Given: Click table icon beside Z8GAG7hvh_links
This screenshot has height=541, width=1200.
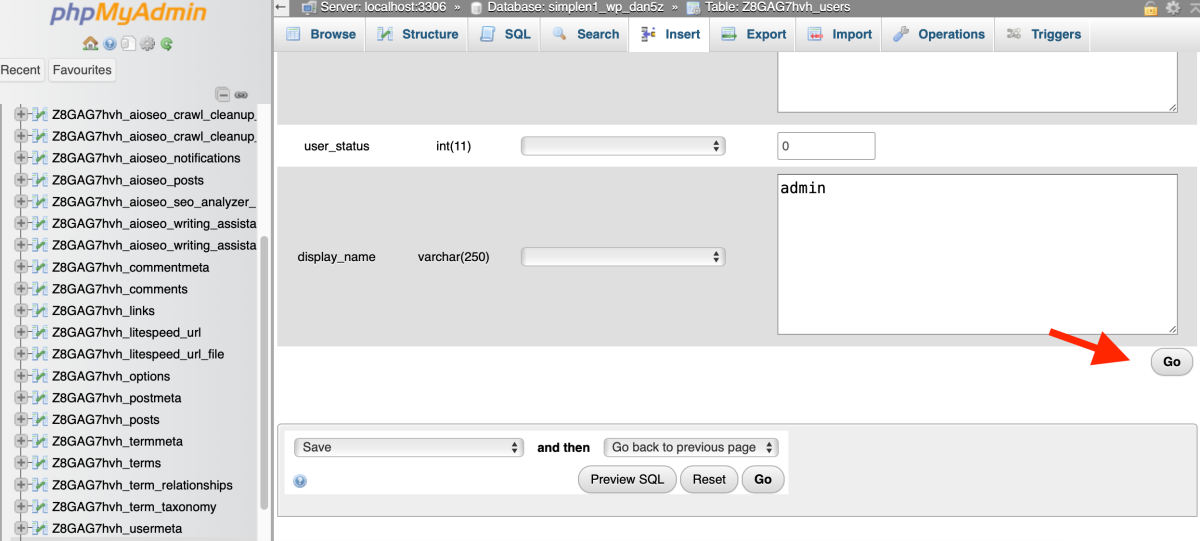Looking at the screenshot, I should coord(41,311).
